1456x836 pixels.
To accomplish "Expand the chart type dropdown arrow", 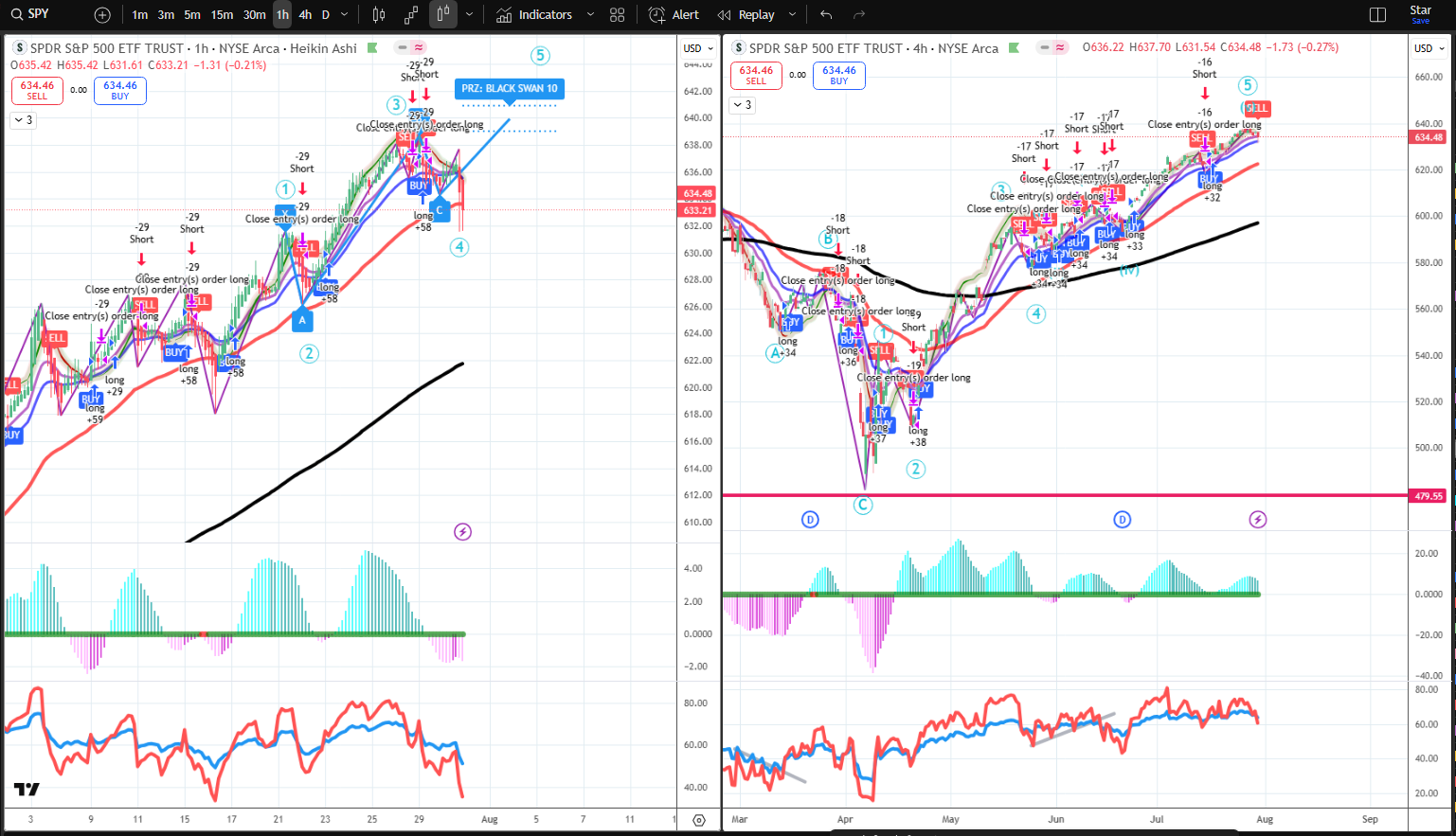I will (469, 15).
